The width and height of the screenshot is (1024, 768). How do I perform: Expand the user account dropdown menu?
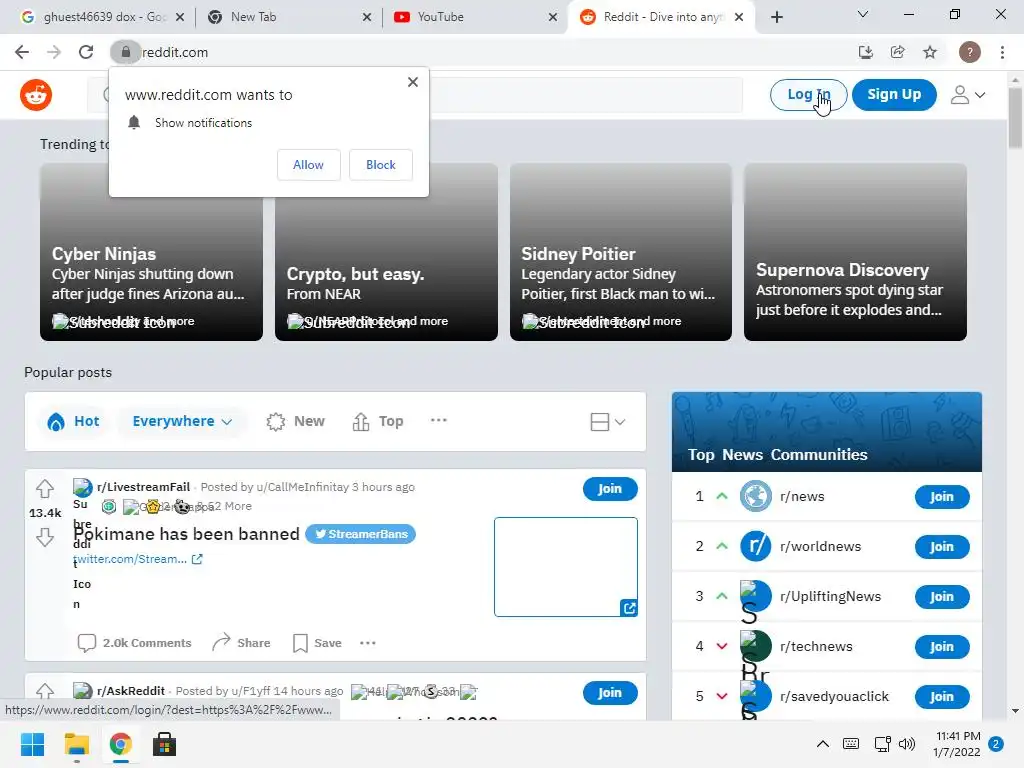(x=967, y=95)
